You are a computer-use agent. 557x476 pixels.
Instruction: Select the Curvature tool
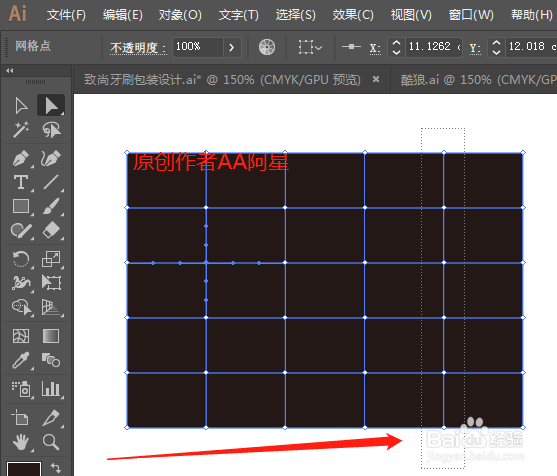[51, 158]
